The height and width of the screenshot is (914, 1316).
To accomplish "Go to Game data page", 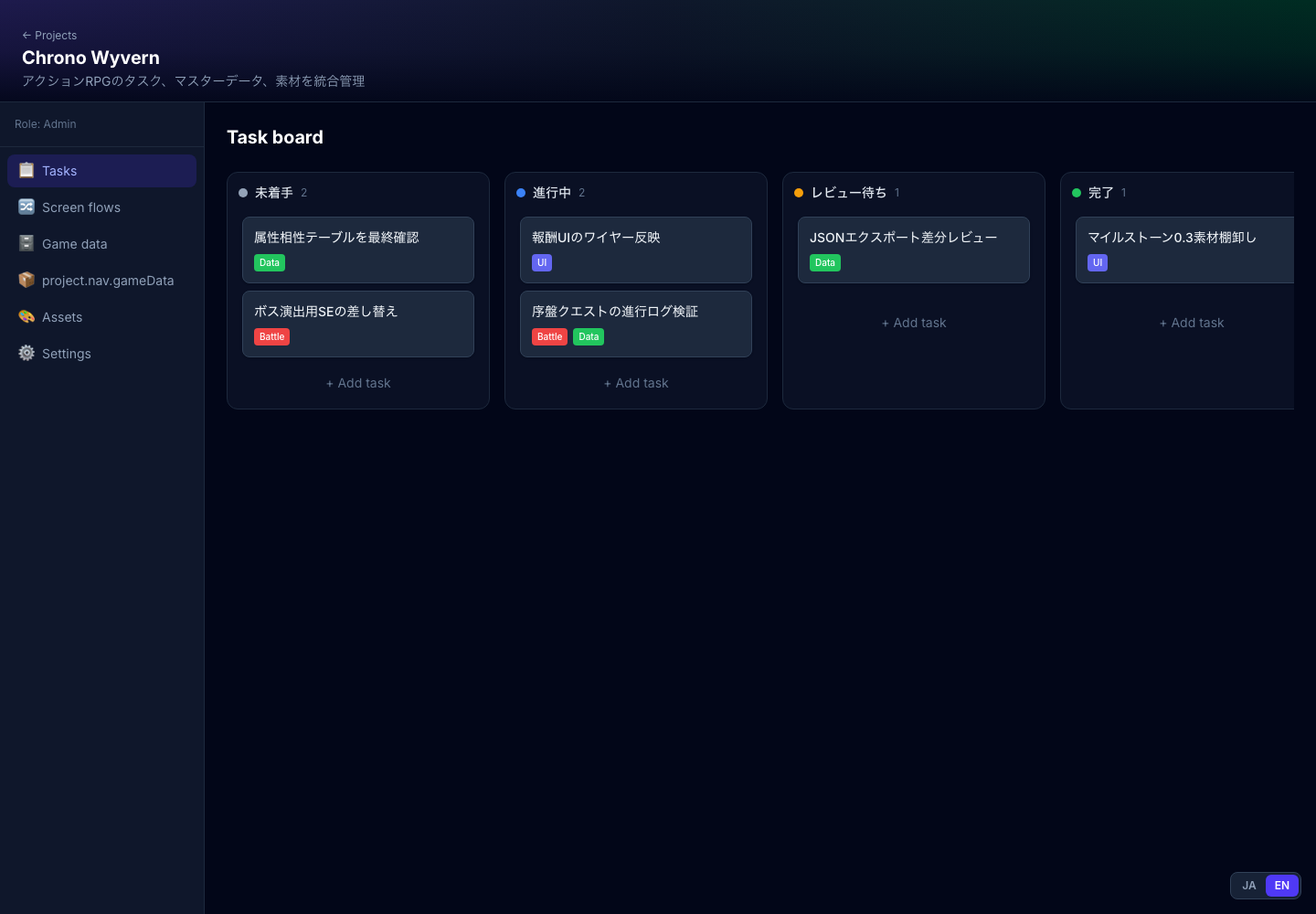I will 101,244.
